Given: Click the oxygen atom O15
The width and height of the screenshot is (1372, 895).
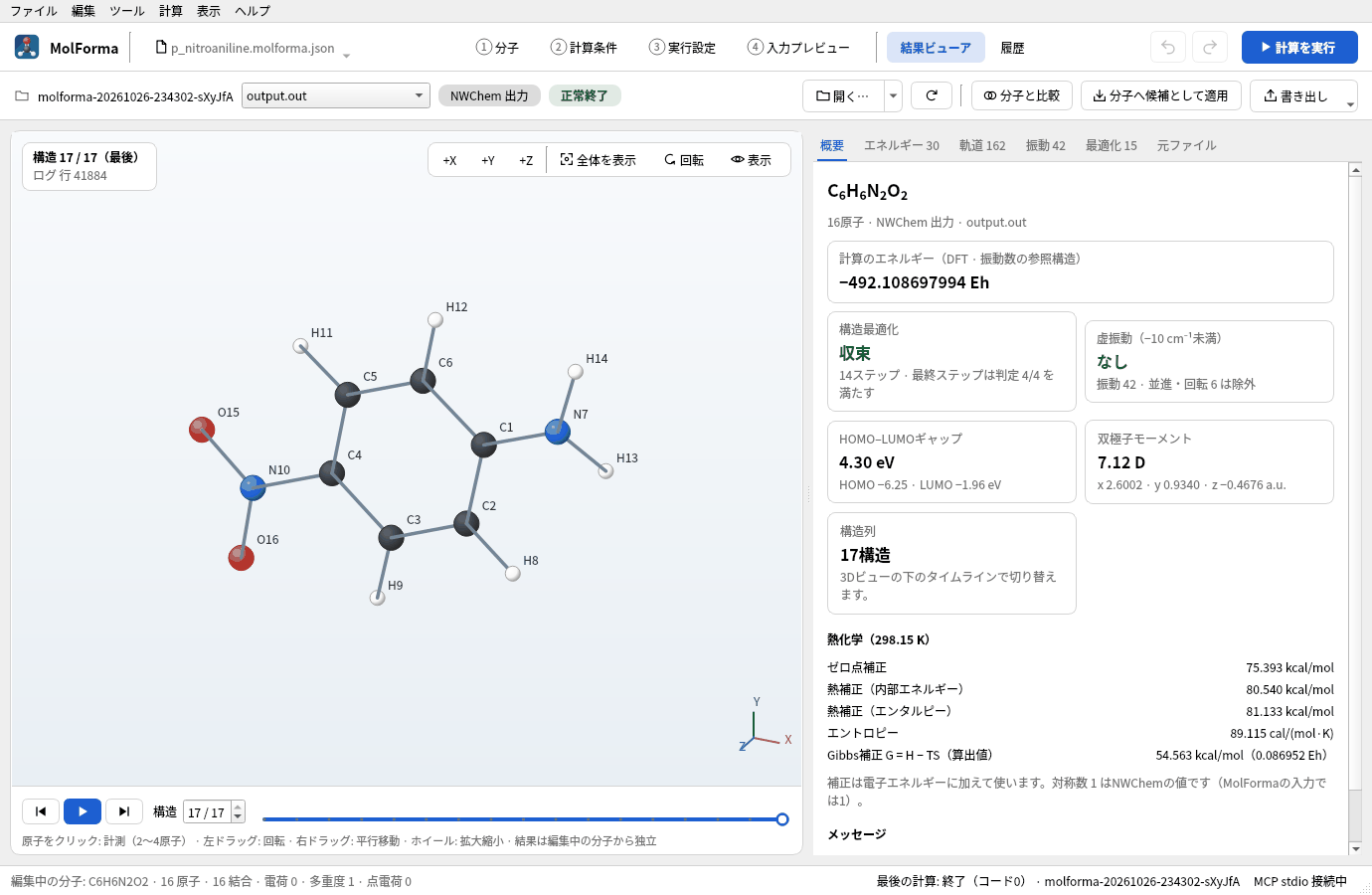Looking at the screenshot, I should [202, 429].
